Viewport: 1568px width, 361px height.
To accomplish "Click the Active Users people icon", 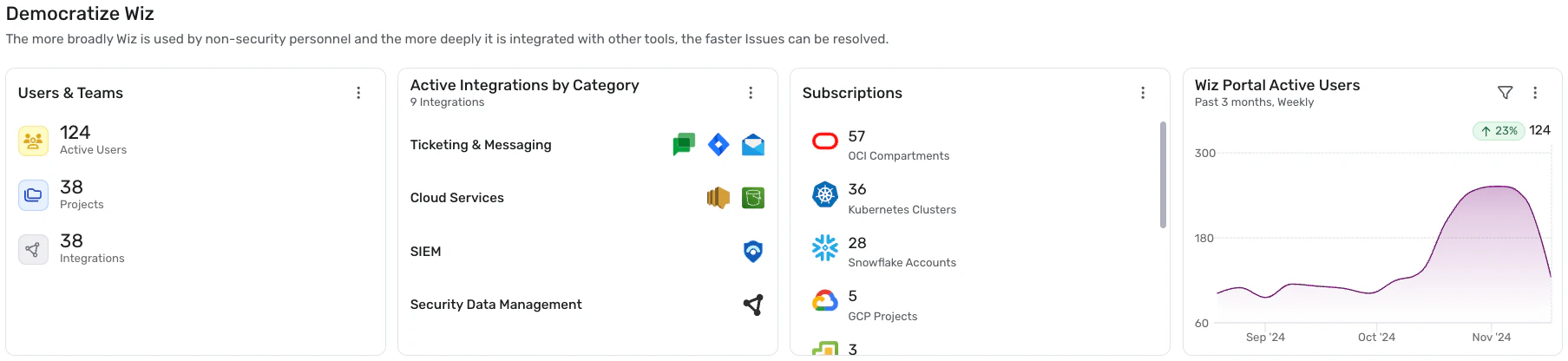I will tap(33, 140).
